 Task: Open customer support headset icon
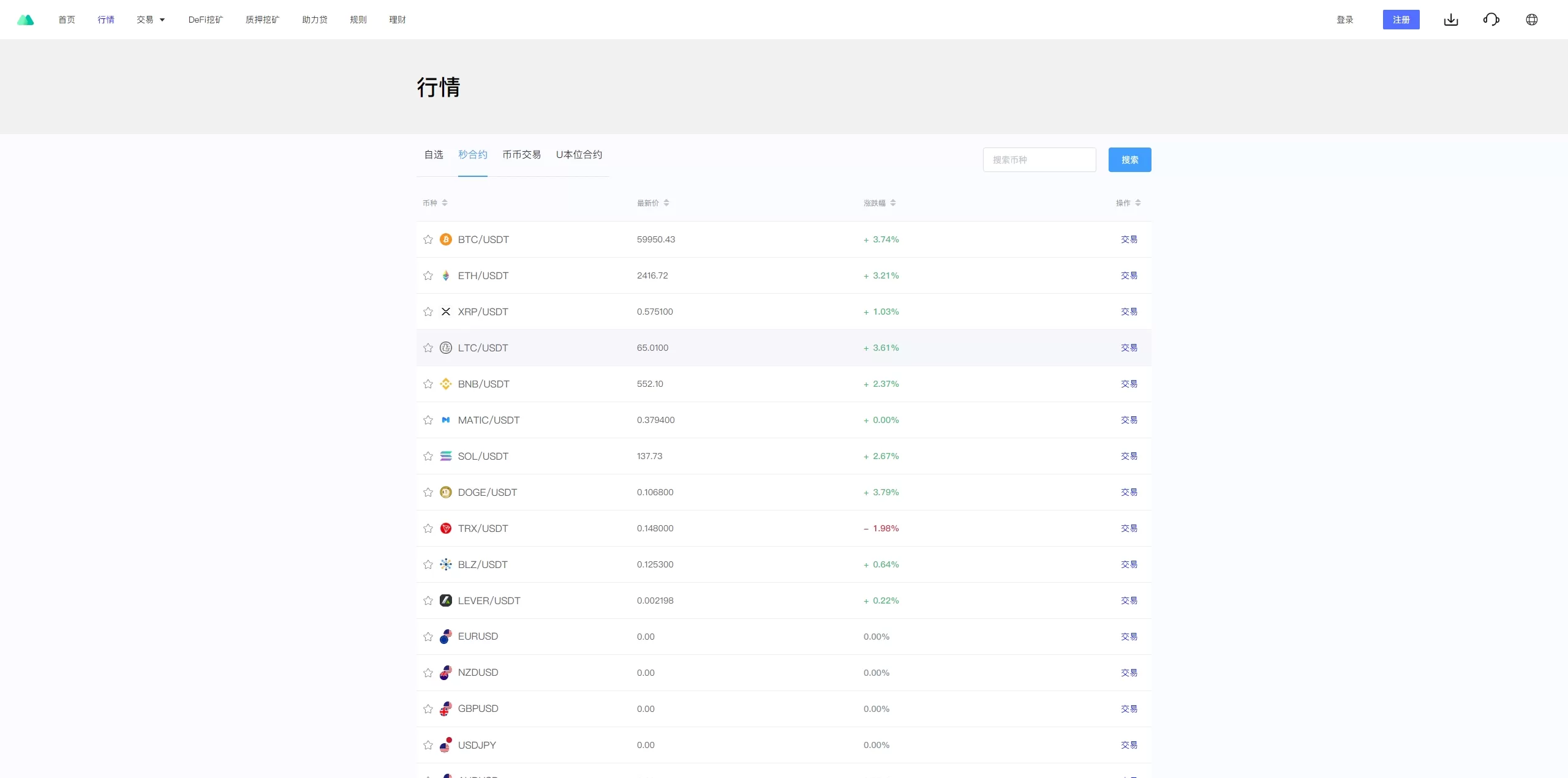[1491, 20]
